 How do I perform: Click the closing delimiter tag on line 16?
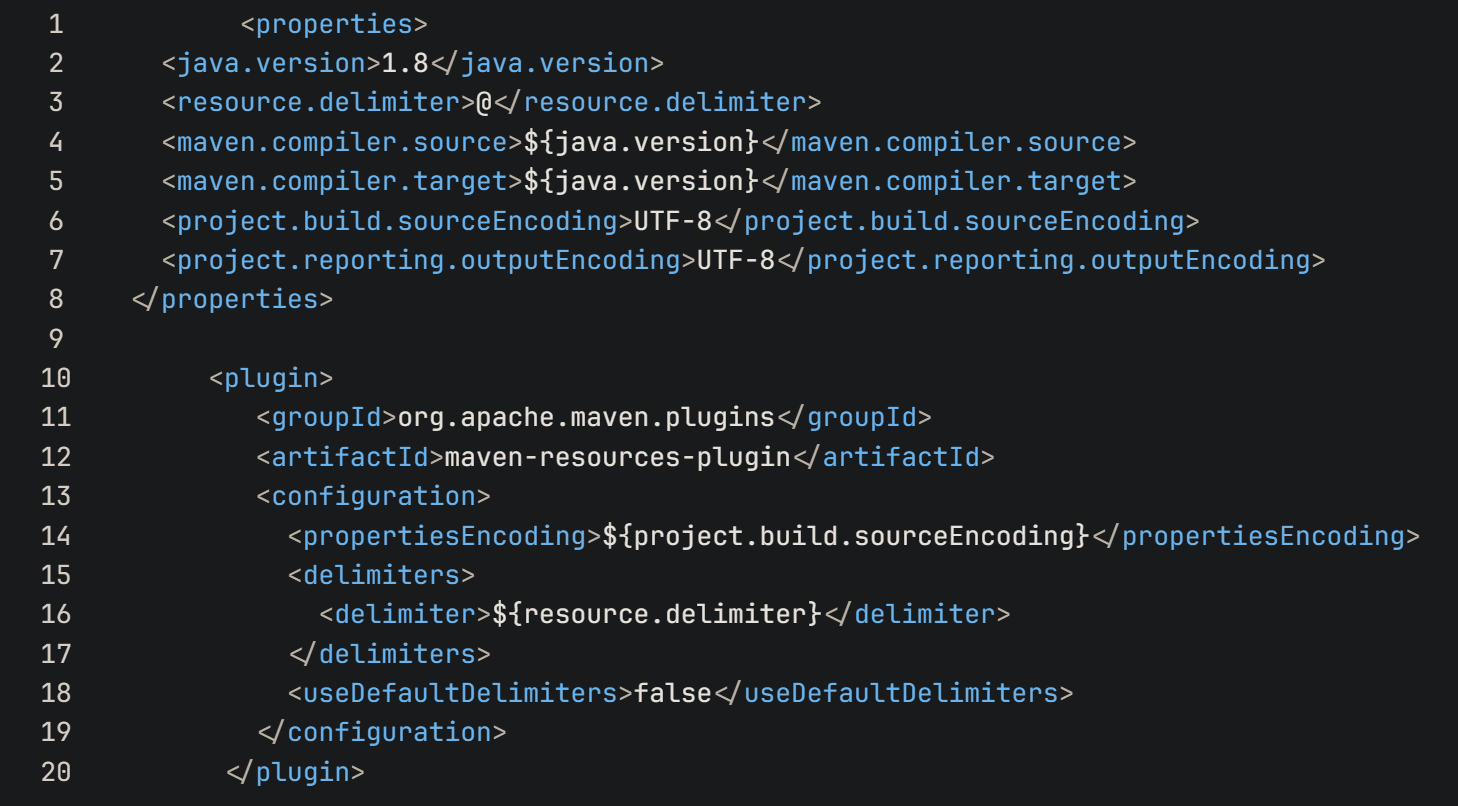pyautogui.click(x=917, y=614)
